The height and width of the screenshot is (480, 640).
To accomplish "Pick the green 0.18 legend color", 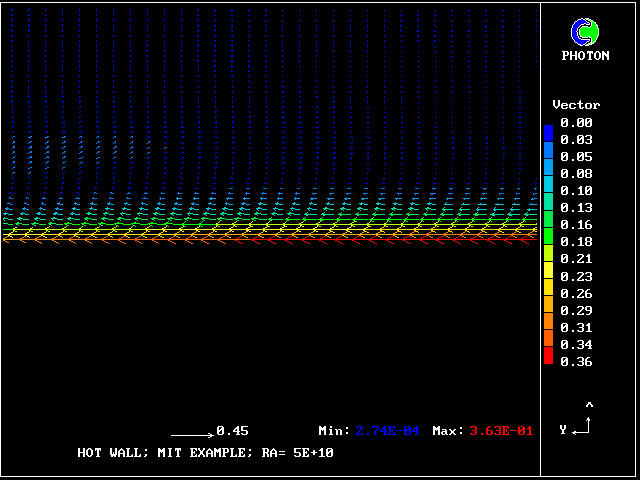I will click(x=548, y=234).
